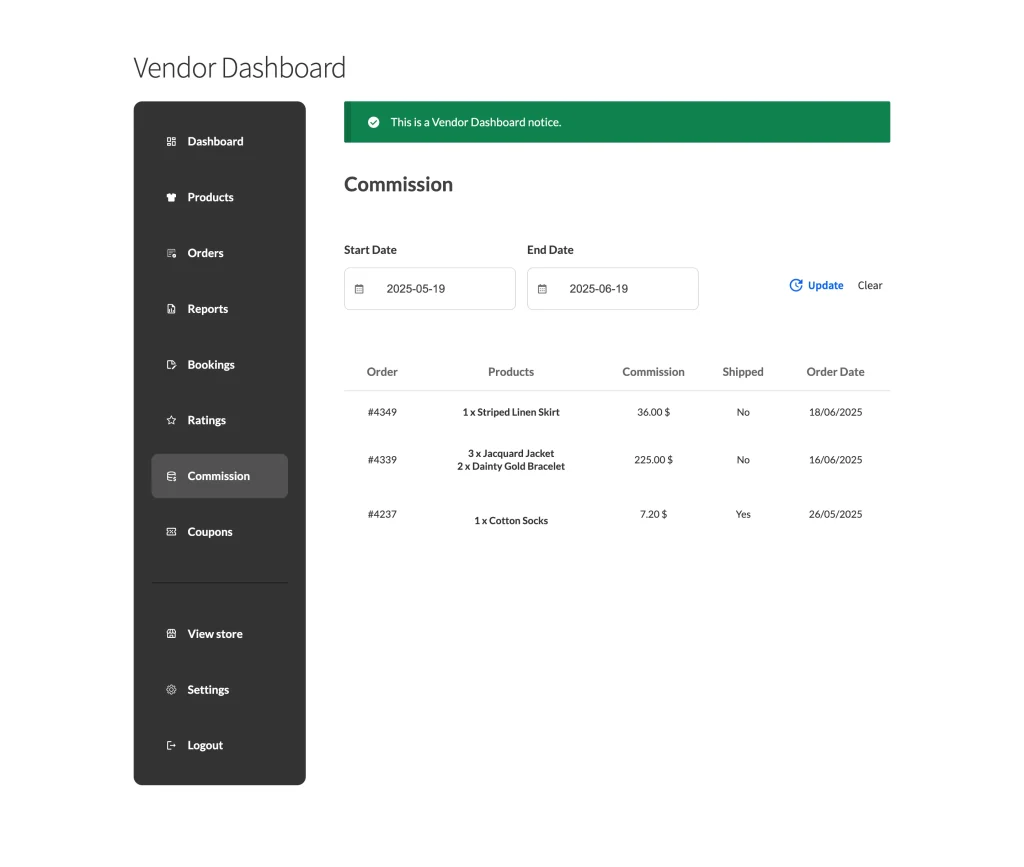Click the Ratings star icon
The image size is (1024, 867).
coord(171,420)
